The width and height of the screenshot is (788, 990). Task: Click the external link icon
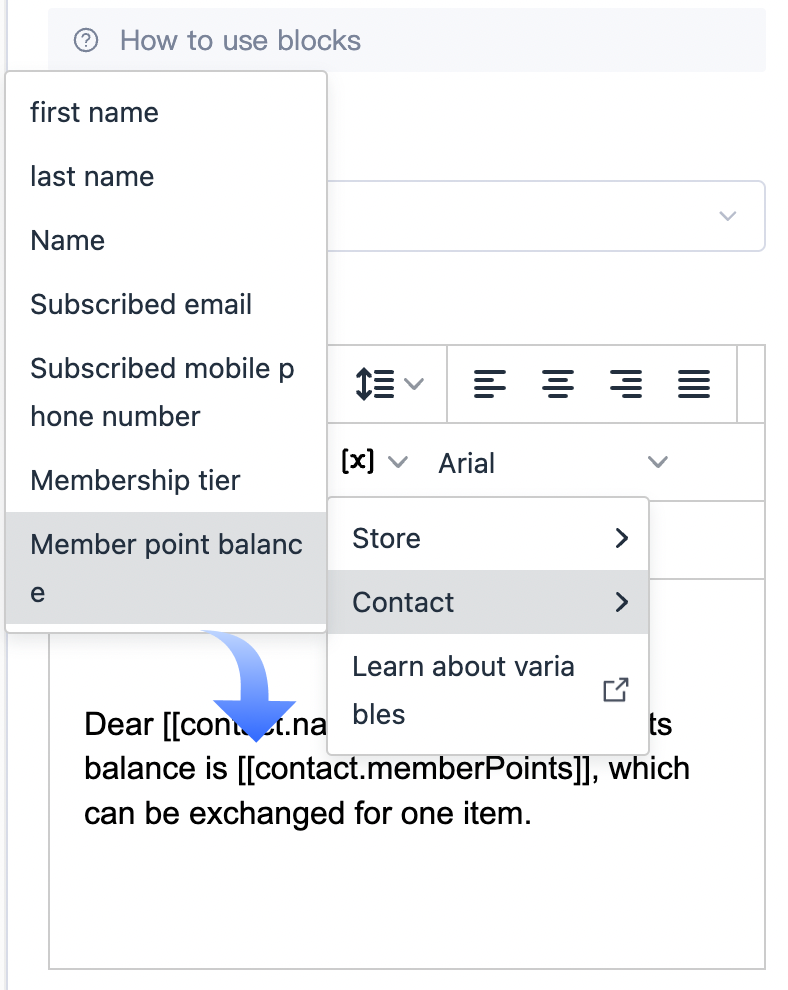[x=616, y=690]
